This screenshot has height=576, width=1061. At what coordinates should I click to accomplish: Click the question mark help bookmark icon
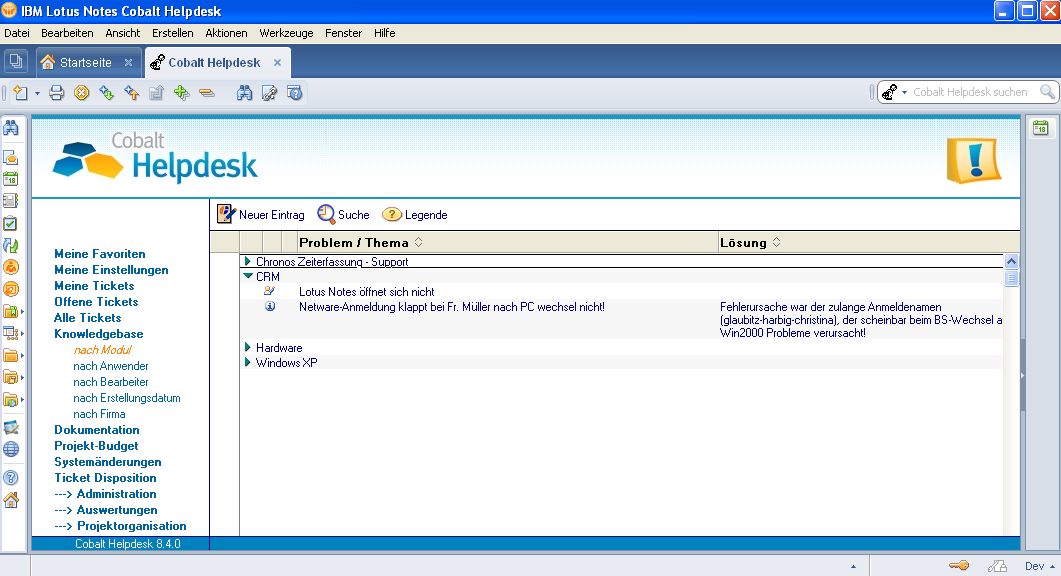11,478
